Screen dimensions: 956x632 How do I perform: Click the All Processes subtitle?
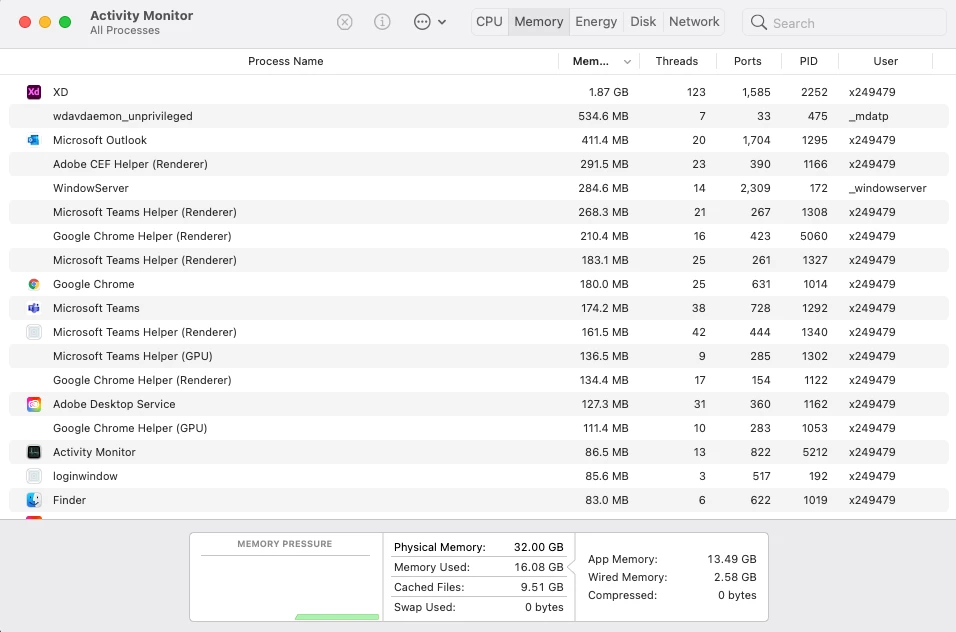(x=124, y=30)
